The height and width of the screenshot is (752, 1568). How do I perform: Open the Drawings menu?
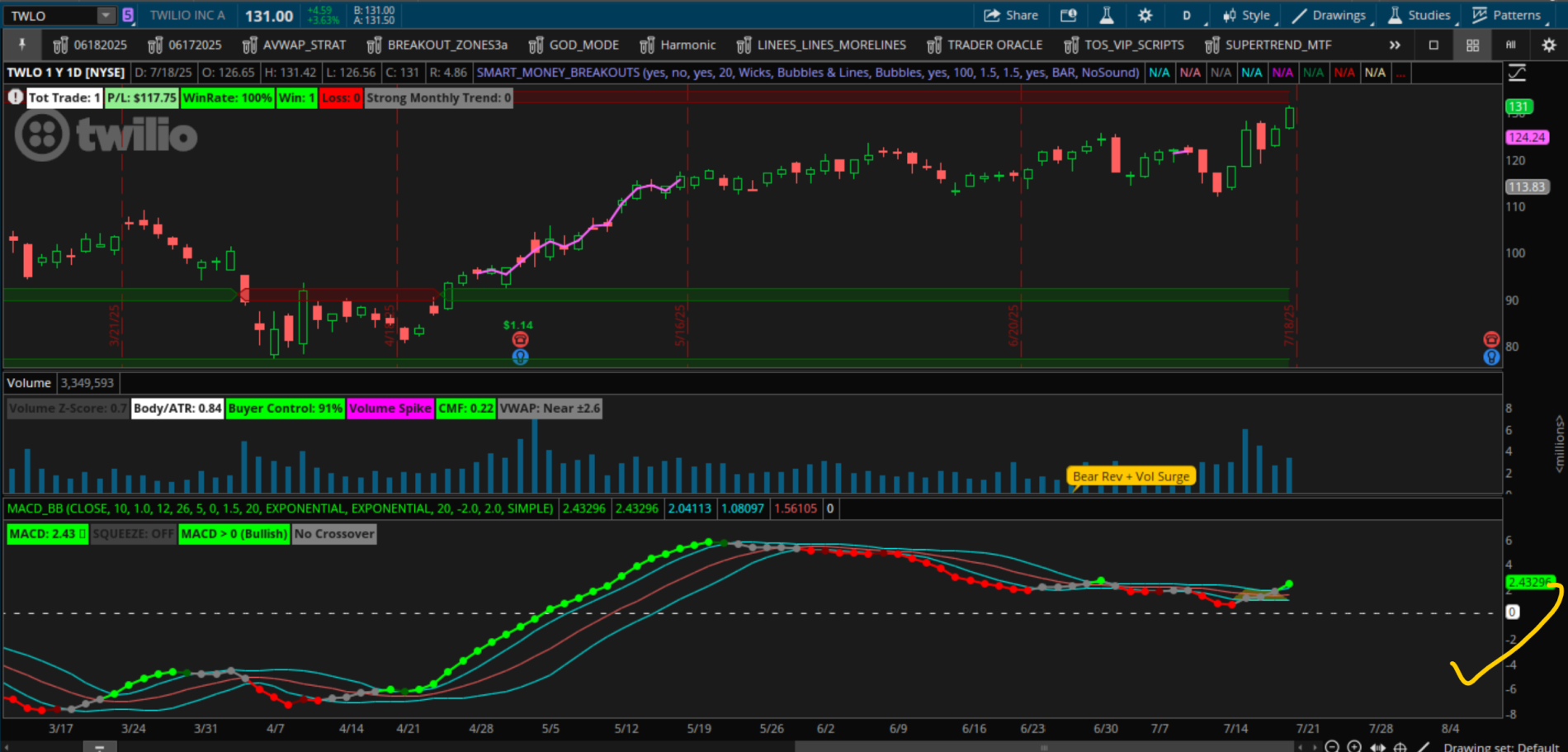click(1329, 15)
